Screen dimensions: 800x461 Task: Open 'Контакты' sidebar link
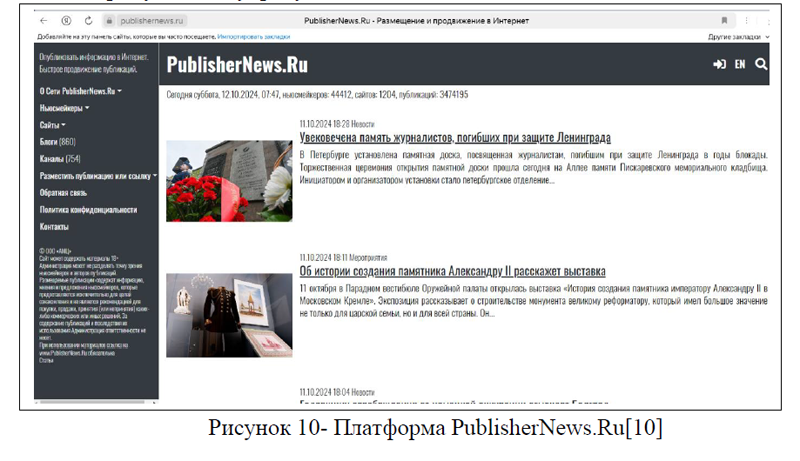pos(54,226)
